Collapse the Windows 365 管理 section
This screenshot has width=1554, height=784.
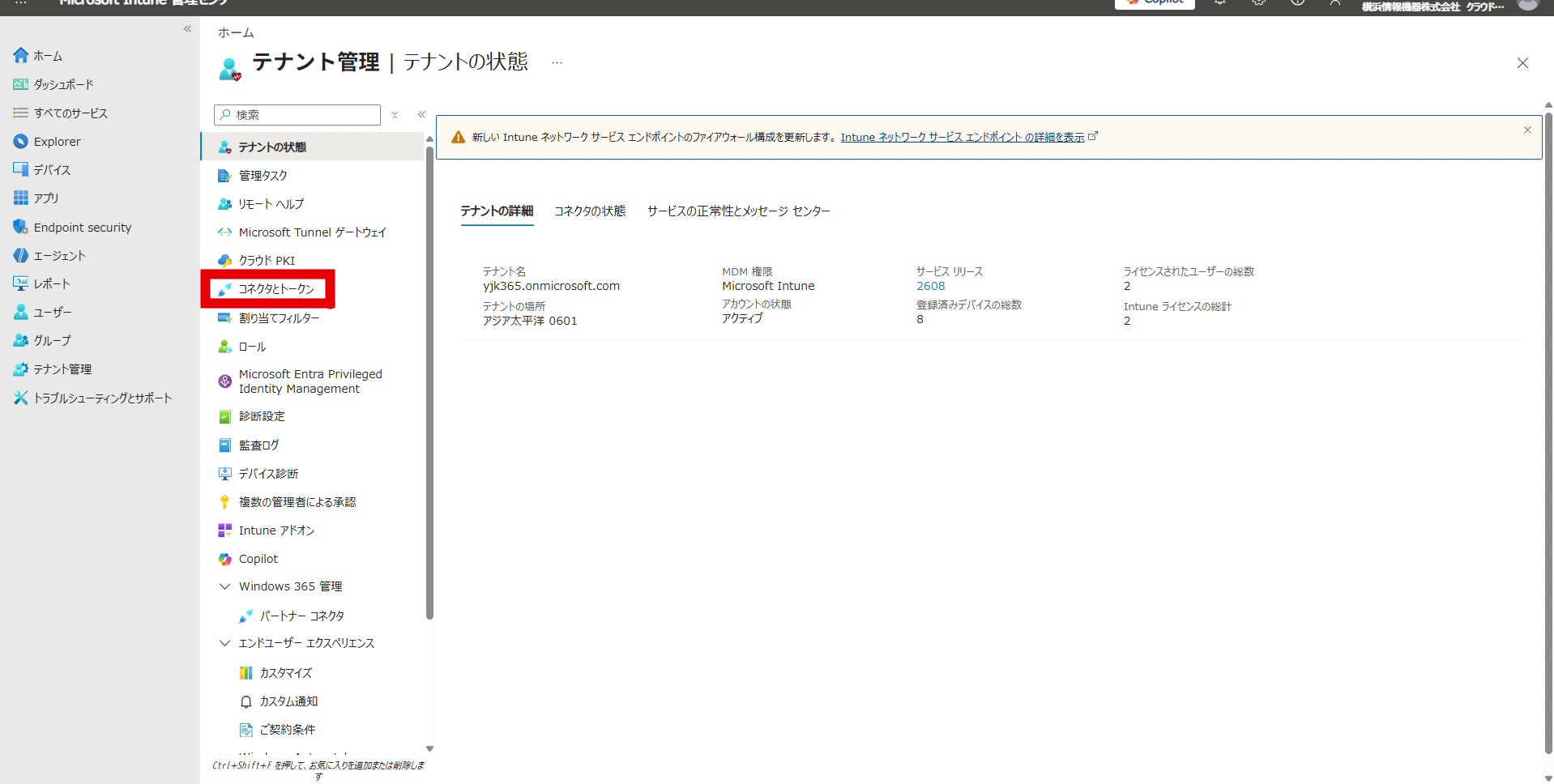[x=225, y=586]
